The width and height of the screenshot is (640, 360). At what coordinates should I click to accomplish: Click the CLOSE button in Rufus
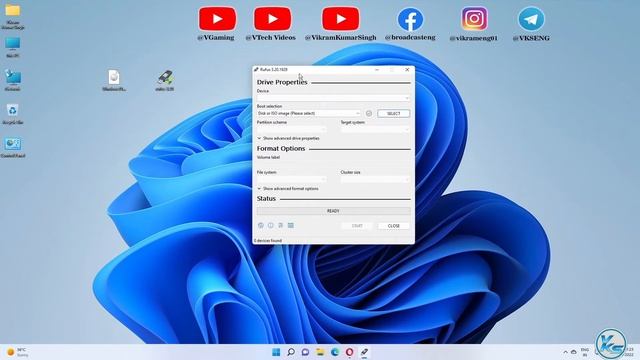[393, 226]
